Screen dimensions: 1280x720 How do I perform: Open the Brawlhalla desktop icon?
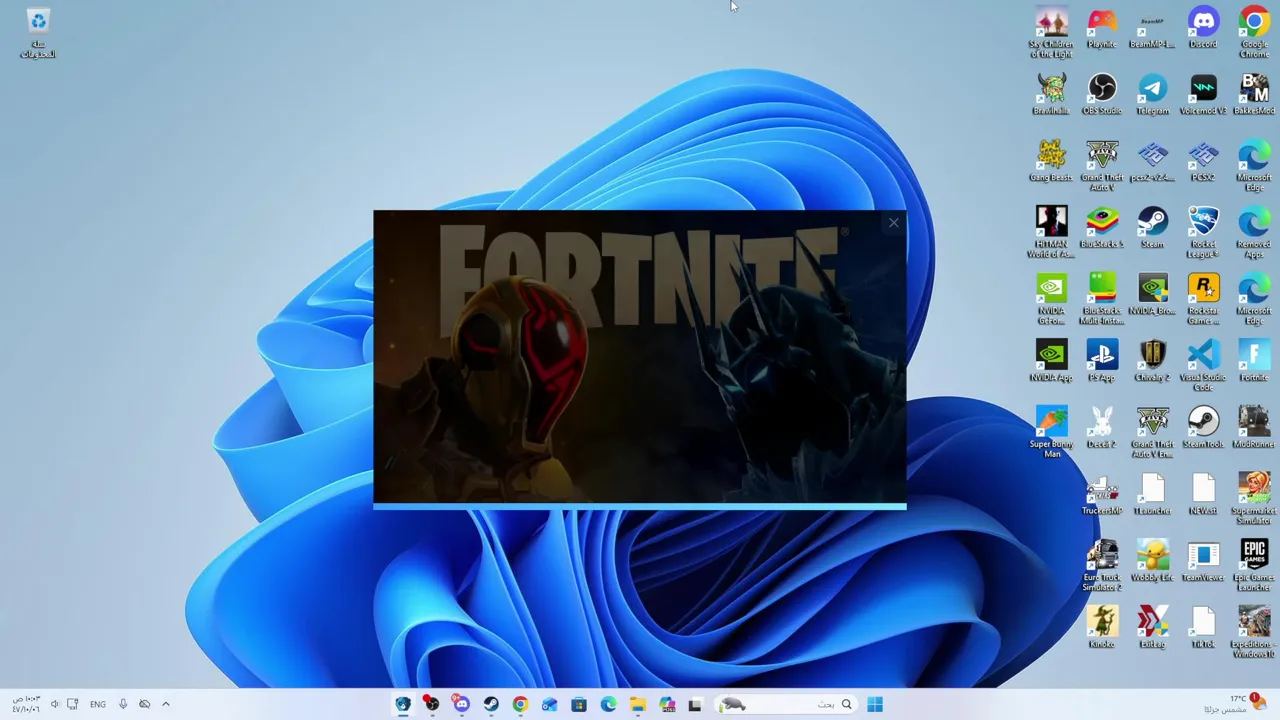1051,94
